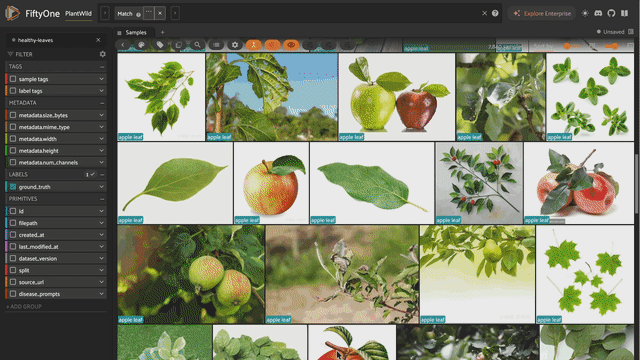Open sidebar filter settings gear

102,54
